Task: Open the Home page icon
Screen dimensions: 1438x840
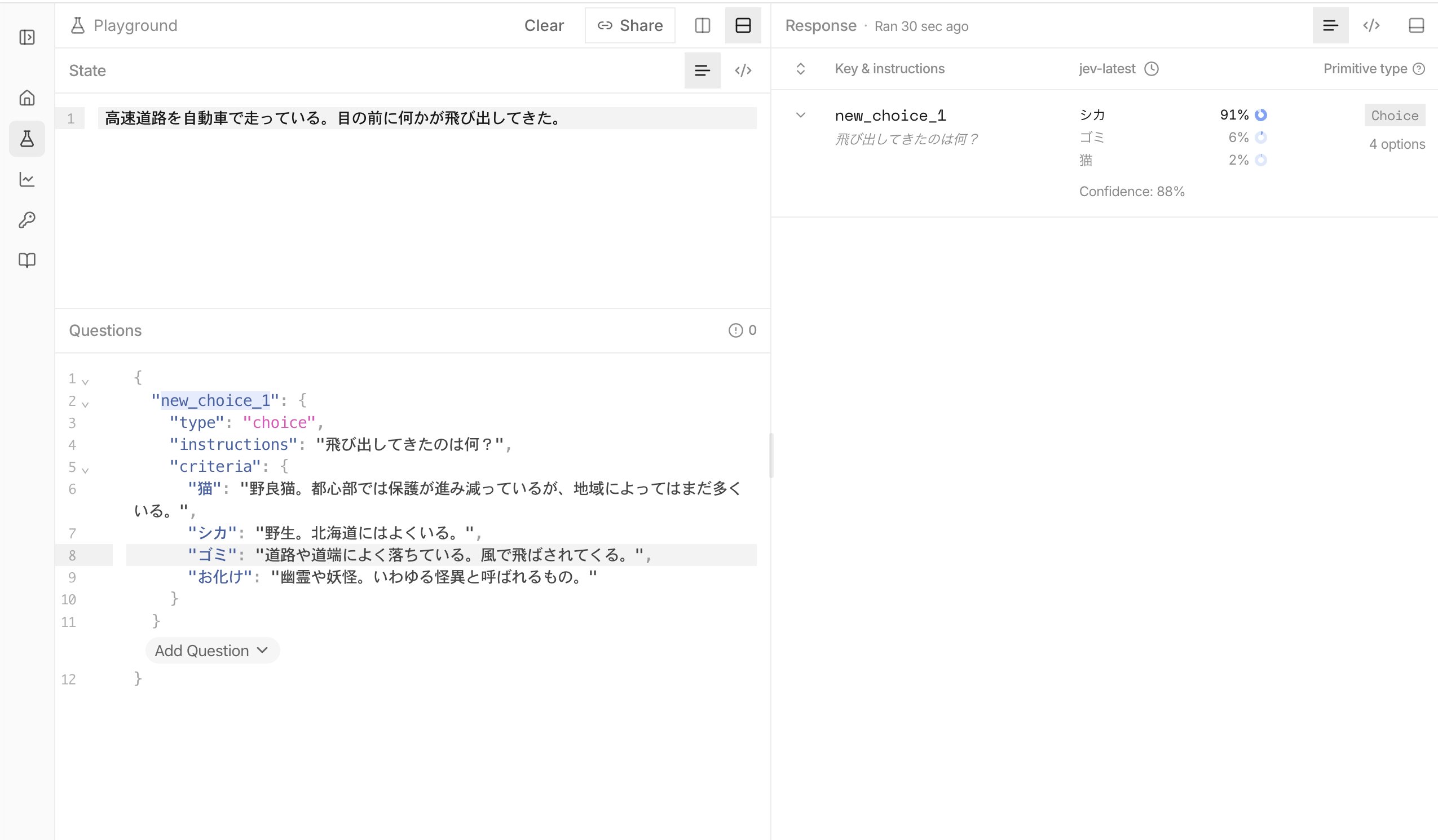Action: [27, 98]
